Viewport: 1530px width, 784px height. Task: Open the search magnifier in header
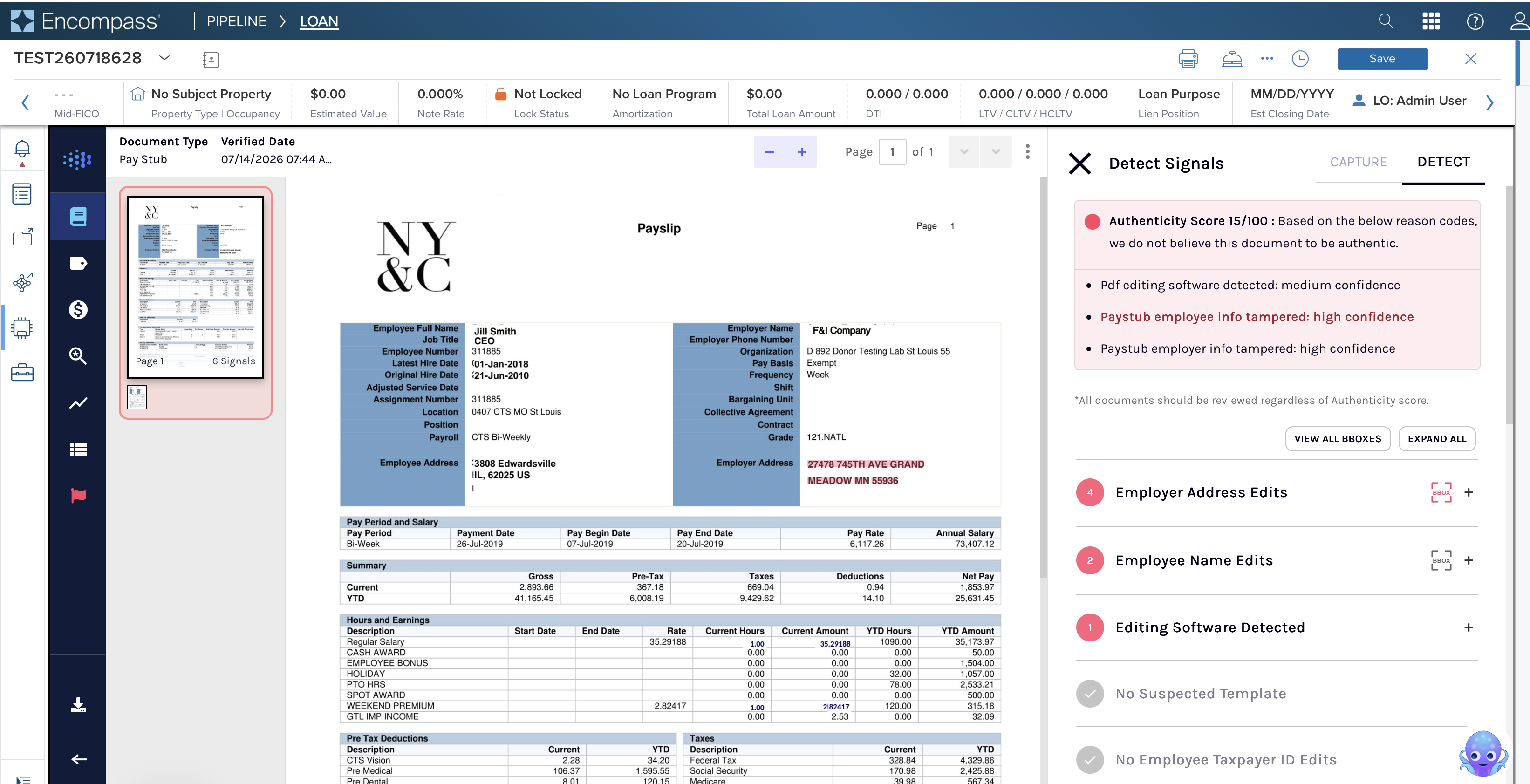pos(1386,21)
